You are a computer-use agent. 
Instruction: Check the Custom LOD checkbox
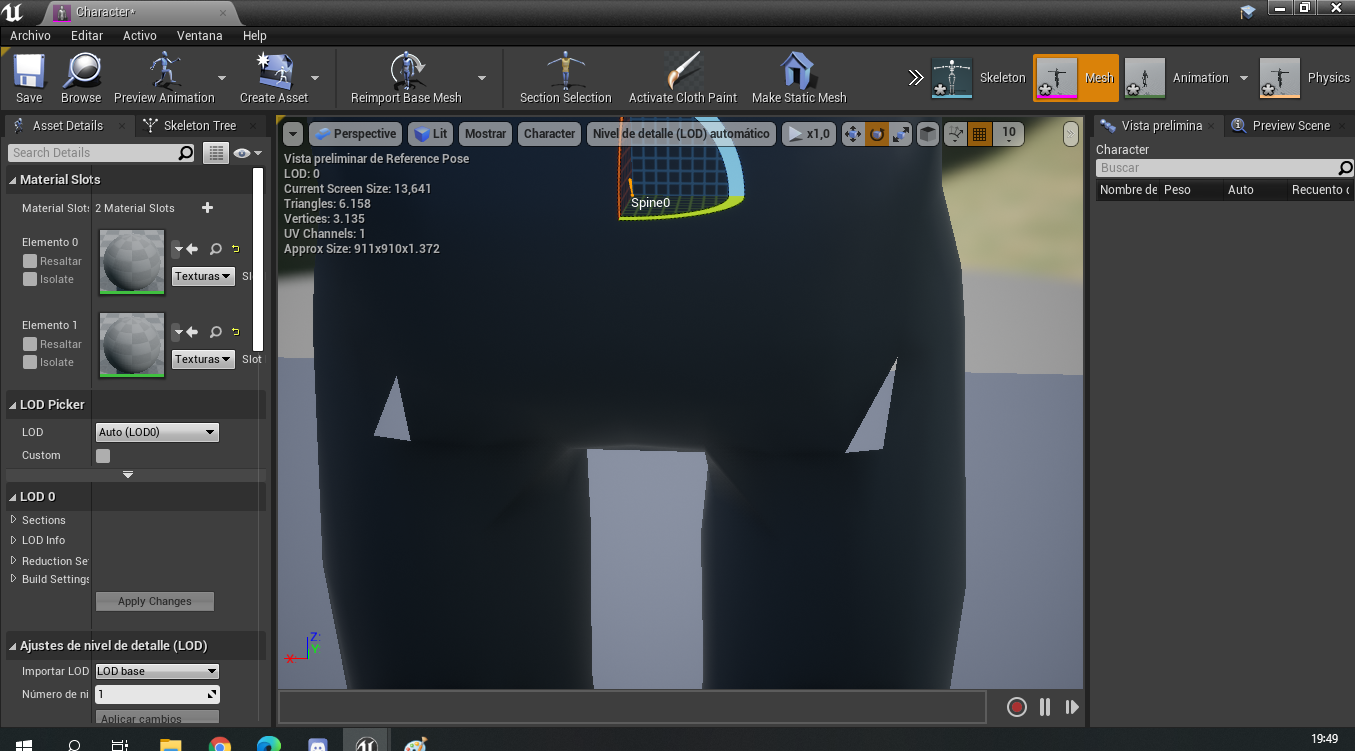103,456
